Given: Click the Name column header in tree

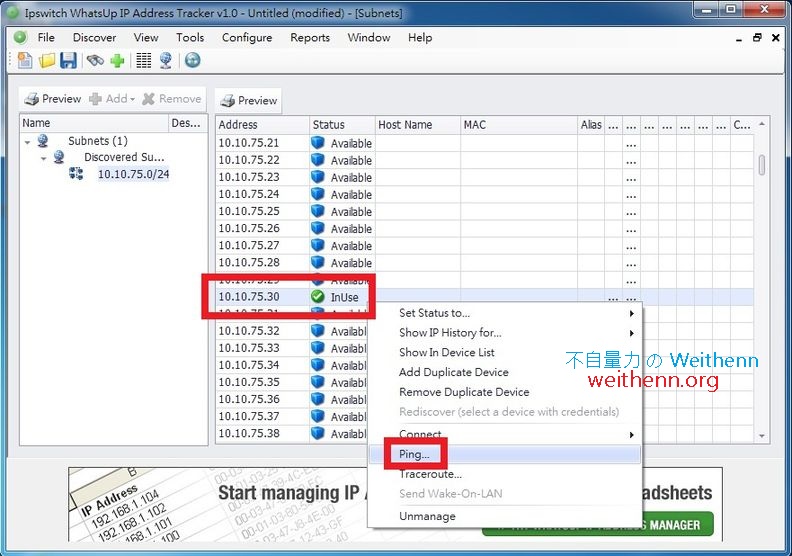Looking at the screenshot, I should [x=94, y=123].
